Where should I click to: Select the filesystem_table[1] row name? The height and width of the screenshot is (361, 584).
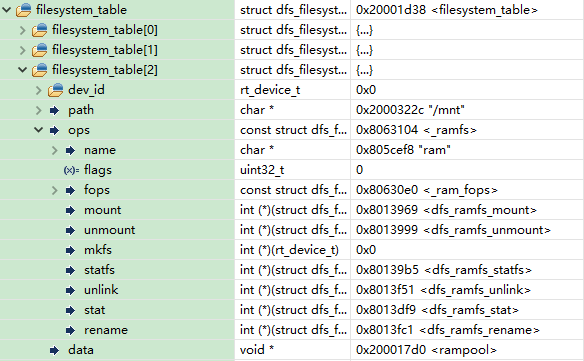pos(105,50)
